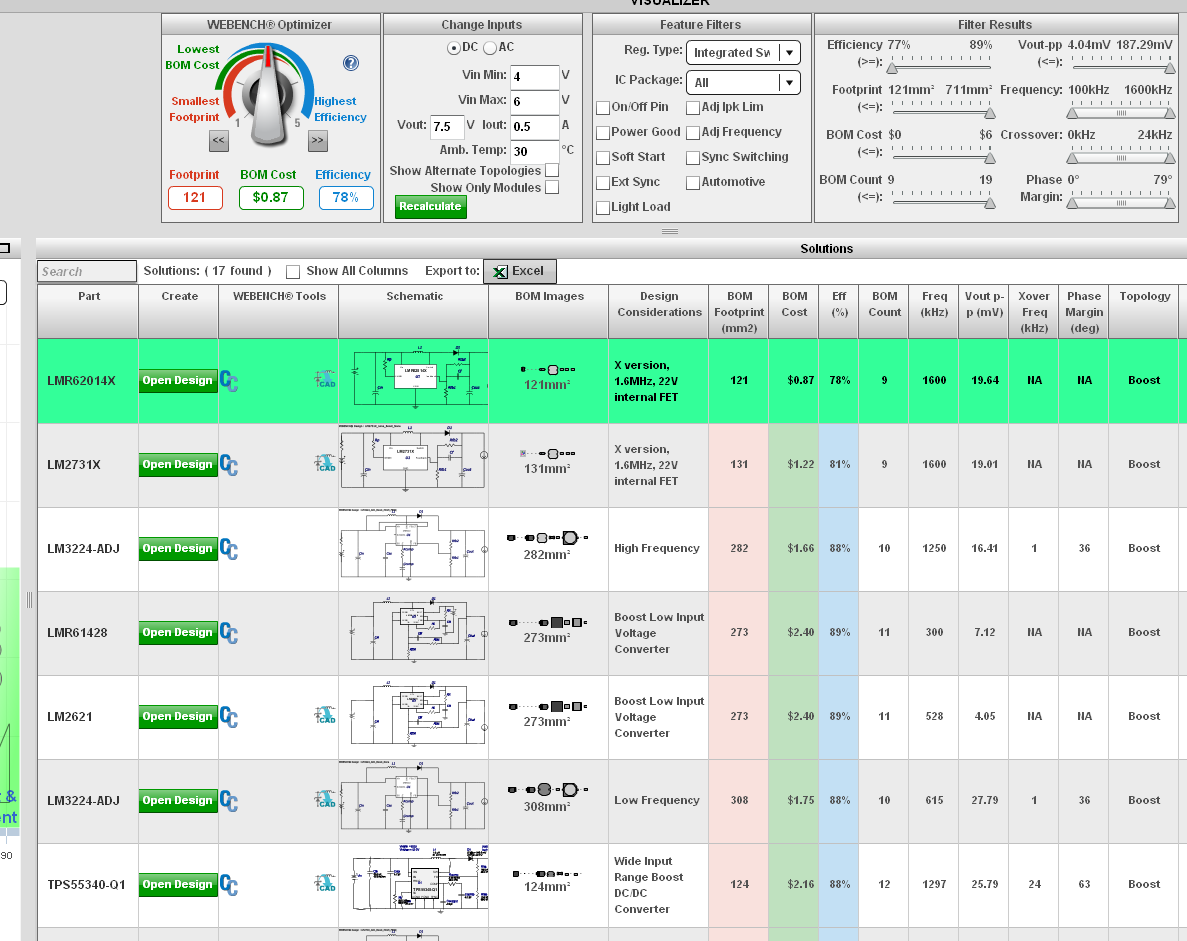Viewport: 1187px width, 941px height.
Task: Sort by BOM Footprint column header
Action: pos(739,312)
